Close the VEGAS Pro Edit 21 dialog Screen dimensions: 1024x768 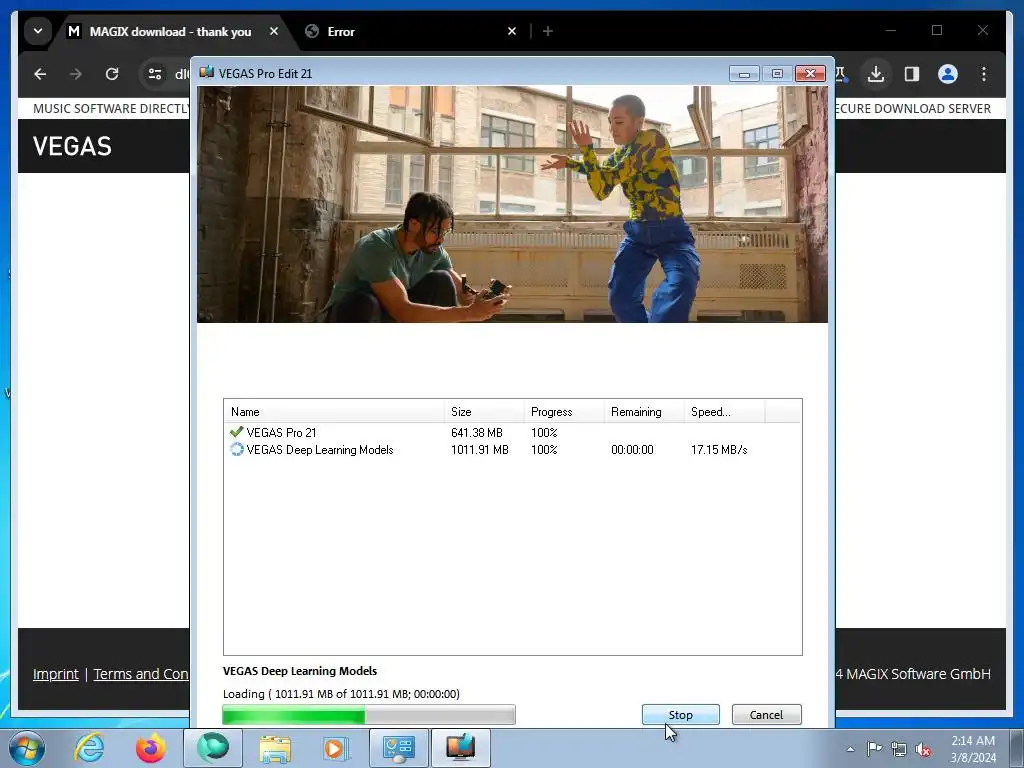[810, 74]
